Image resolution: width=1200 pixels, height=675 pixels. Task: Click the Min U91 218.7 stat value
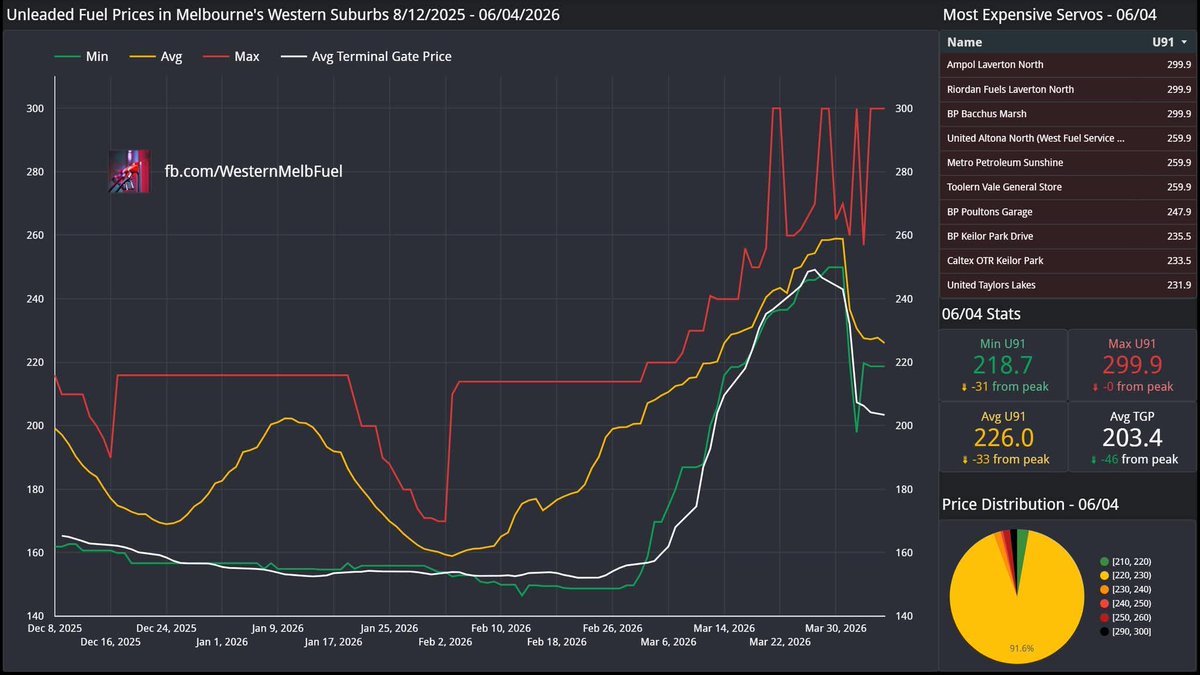click(x=1003, y=365)
